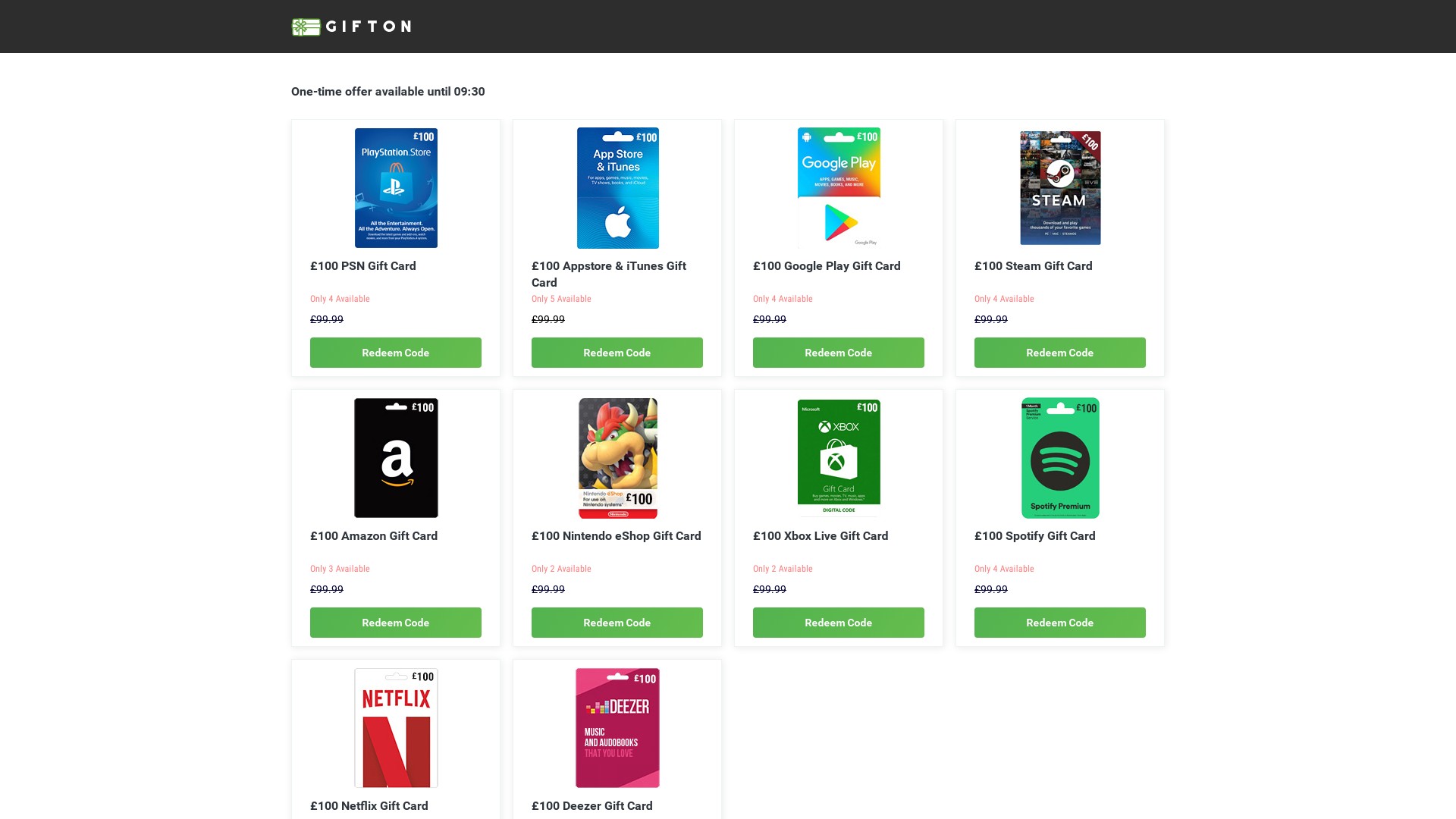Click struck-through £99.99 price on Xbox card
1456x819 pixels.
coord(770,589)
